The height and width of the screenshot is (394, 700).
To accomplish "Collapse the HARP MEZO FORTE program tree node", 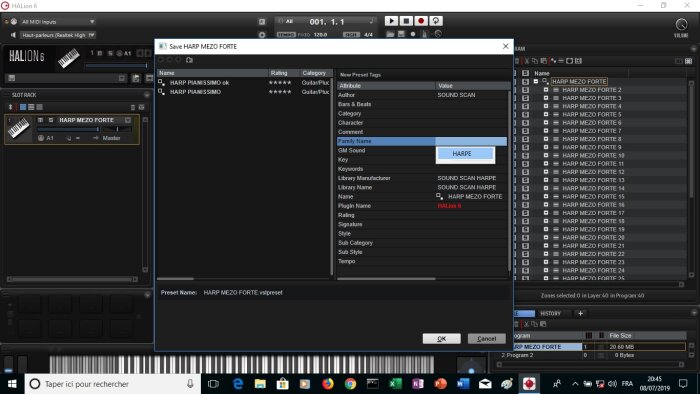I will [x=536, y=82].
